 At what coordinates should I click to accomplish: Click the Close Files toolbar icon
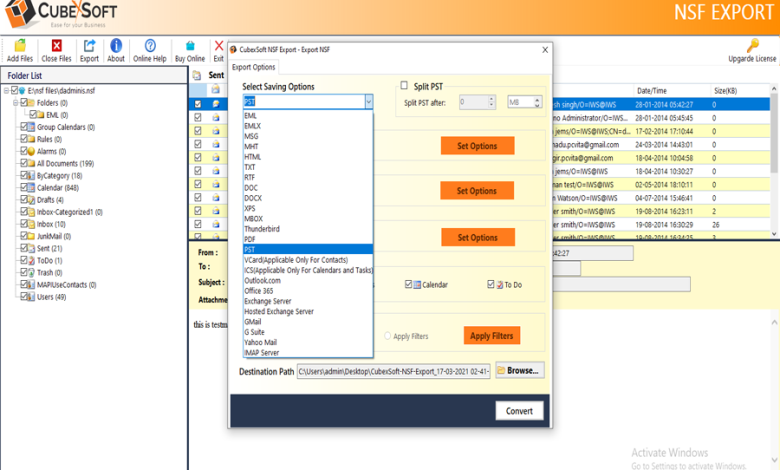(x=57, y=46)
